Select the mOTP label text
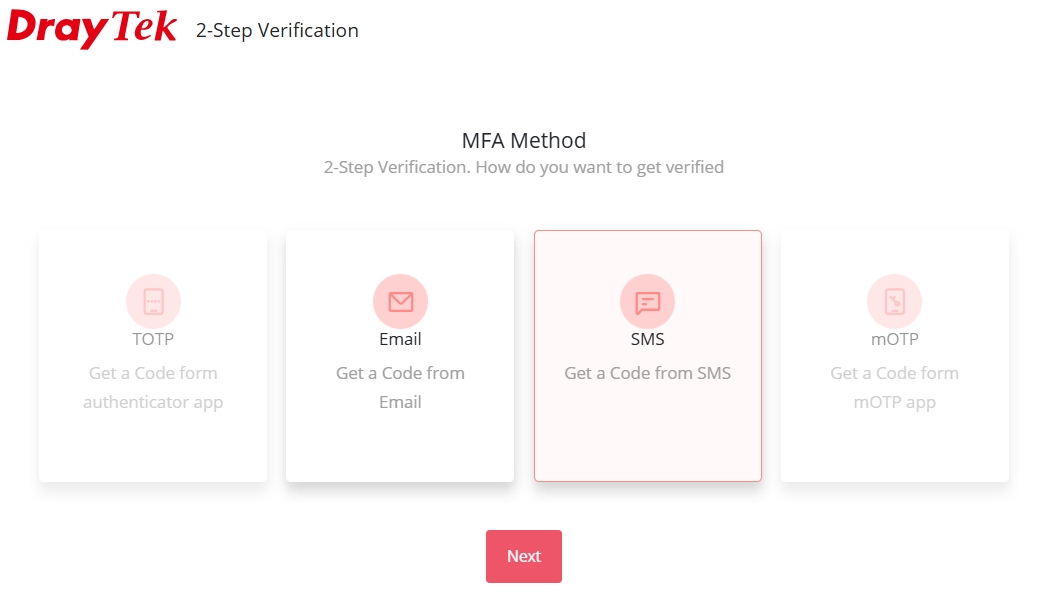1039x602 pixels. coord(895,339)
